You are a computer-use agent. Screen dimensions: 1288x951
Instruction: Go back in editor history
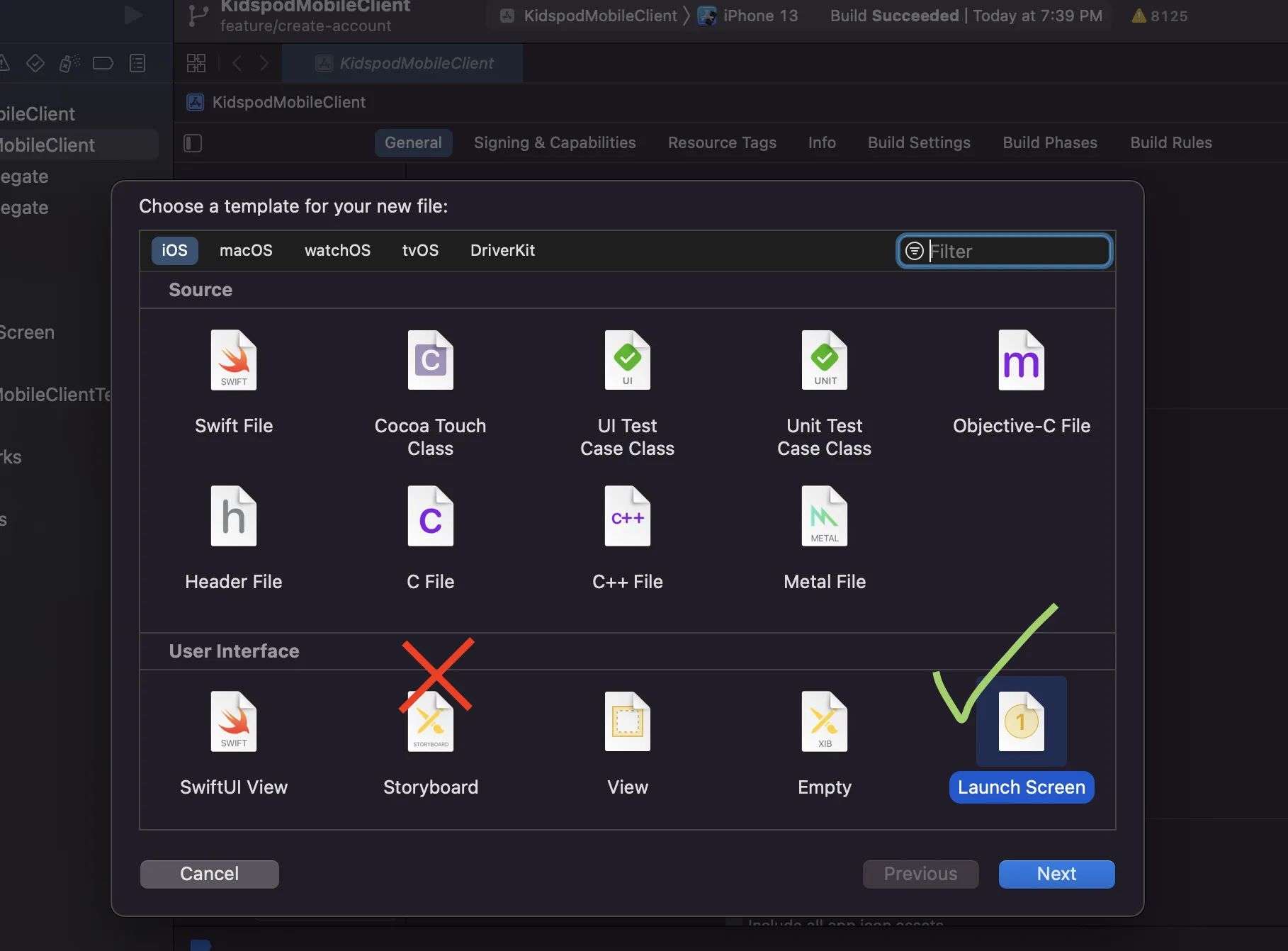tap(237, 63)
